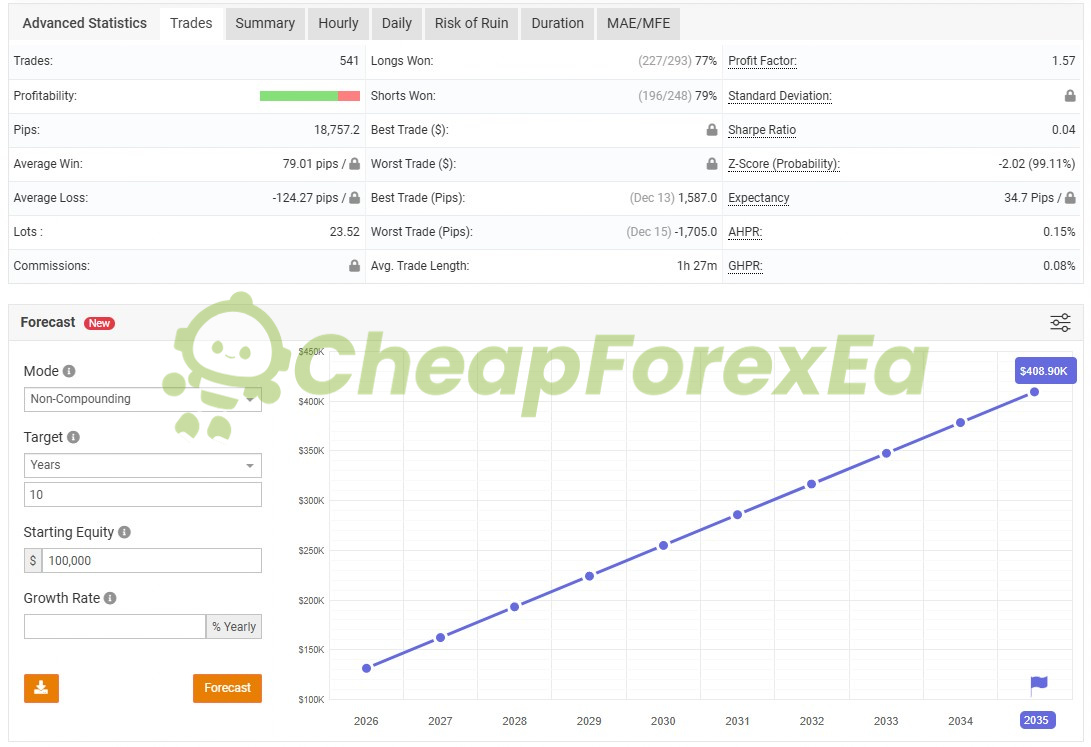
Task: Click the Sharpe Ratio link
Action: [761, 130]
